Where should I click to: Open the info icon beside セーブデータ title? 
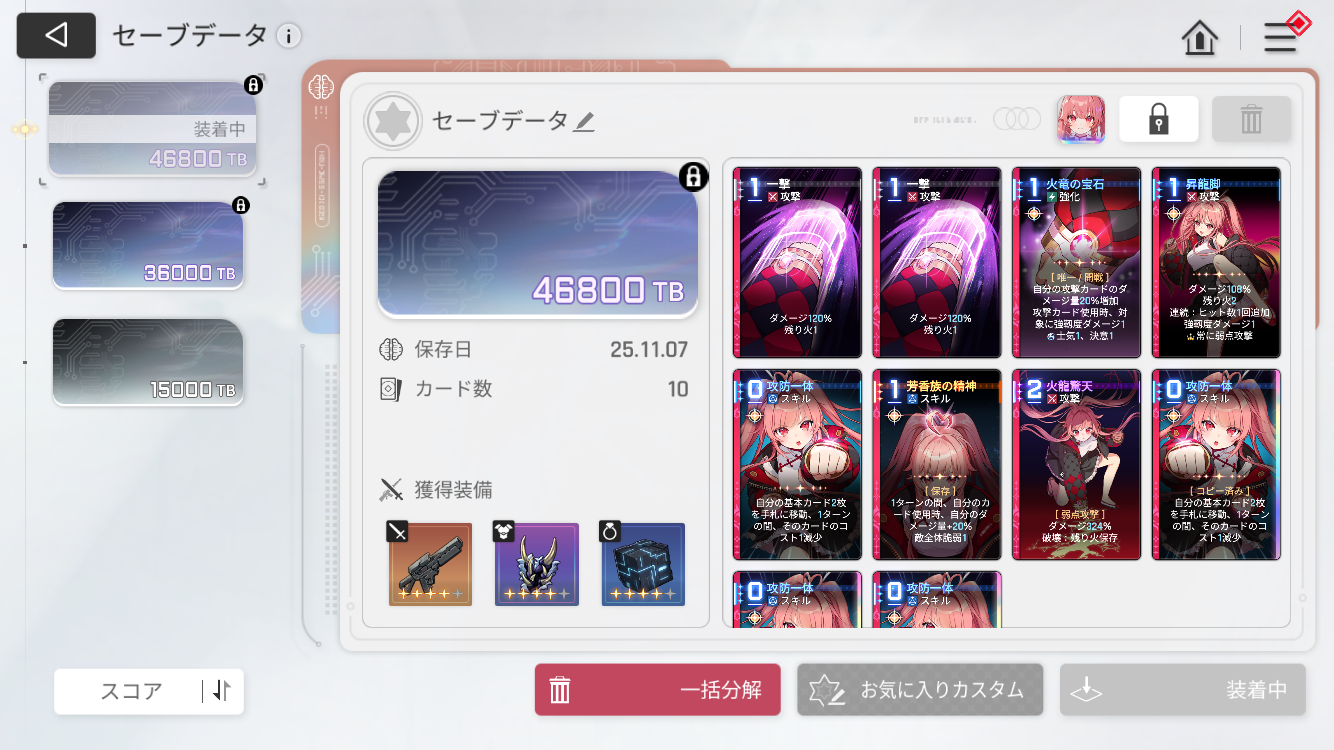click(x=288, y=36)
